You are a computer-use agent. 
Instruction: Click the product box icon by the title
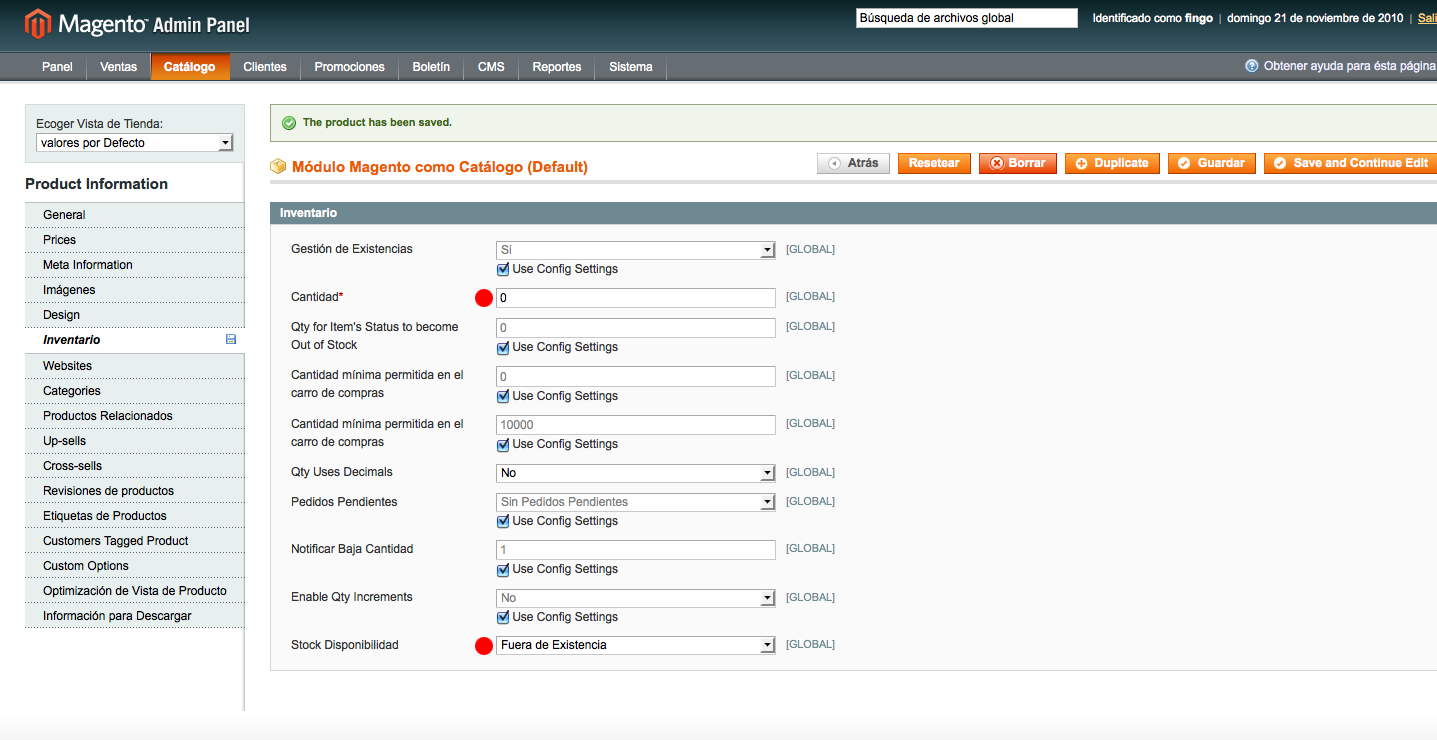coord(278,166)
